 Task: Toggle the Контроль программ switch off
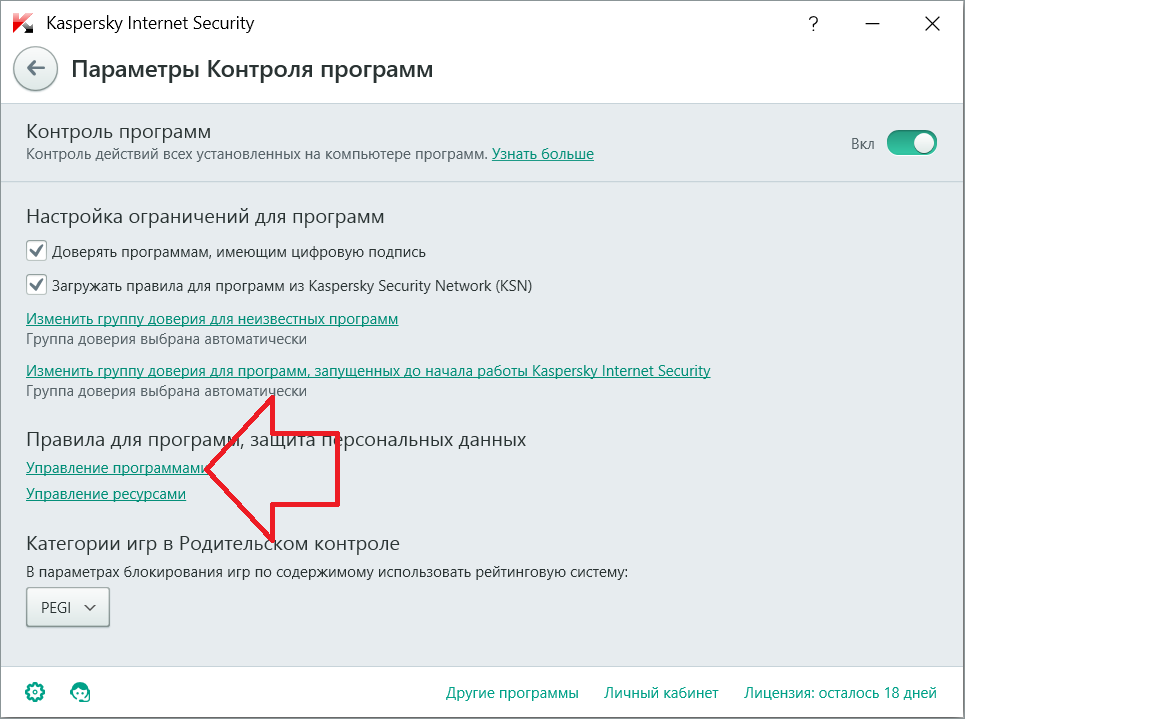pos(912,143)
